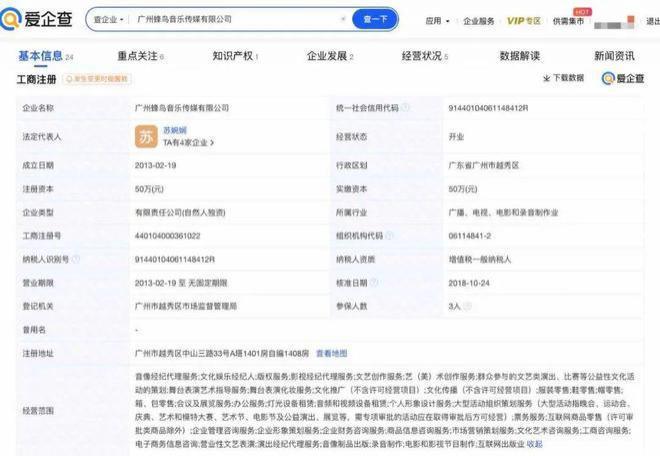Switch to the 经营状况 tab
This screenshot has width=660, height=456.
425,56
